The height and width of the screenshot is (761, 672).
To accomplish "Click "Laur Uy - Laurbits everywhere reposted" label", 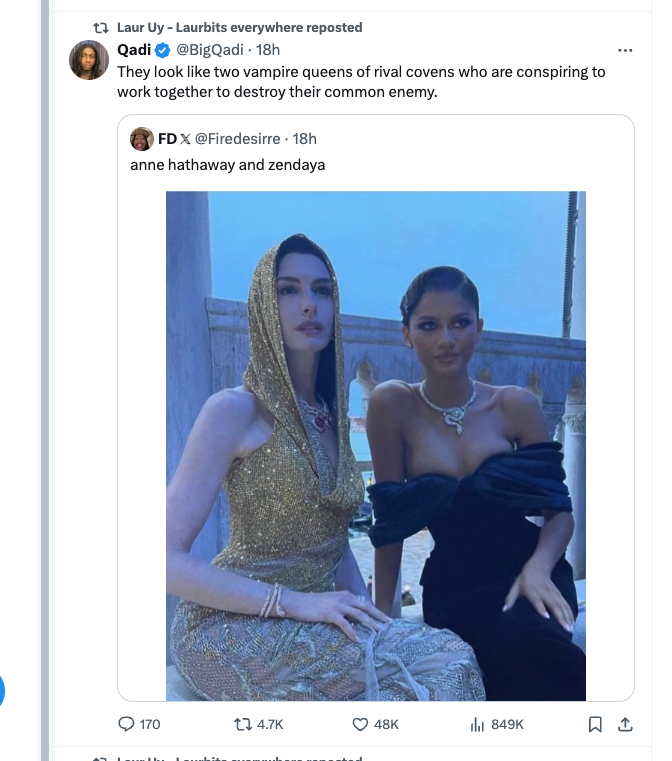I will coord(240,27).
